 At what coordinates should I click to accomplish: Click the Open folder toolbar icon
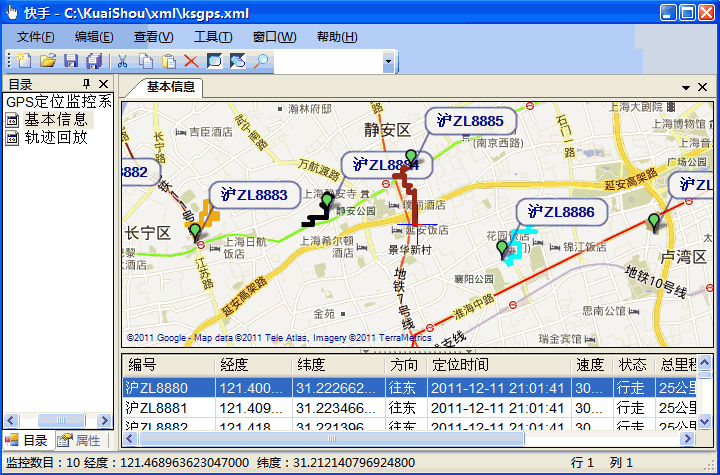48,61
